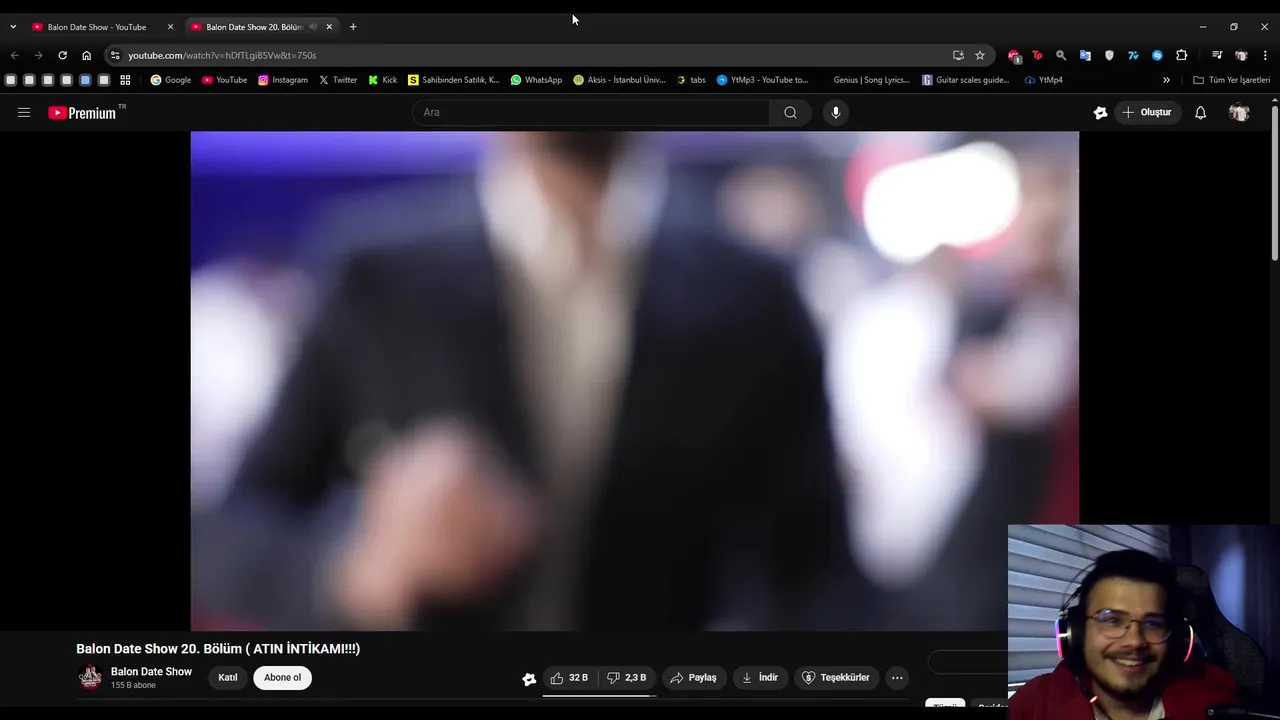This screenshot has height=720, width=1280.
Task: Open the Extensions puzzle menu
Action: (x=1181, y=55)
